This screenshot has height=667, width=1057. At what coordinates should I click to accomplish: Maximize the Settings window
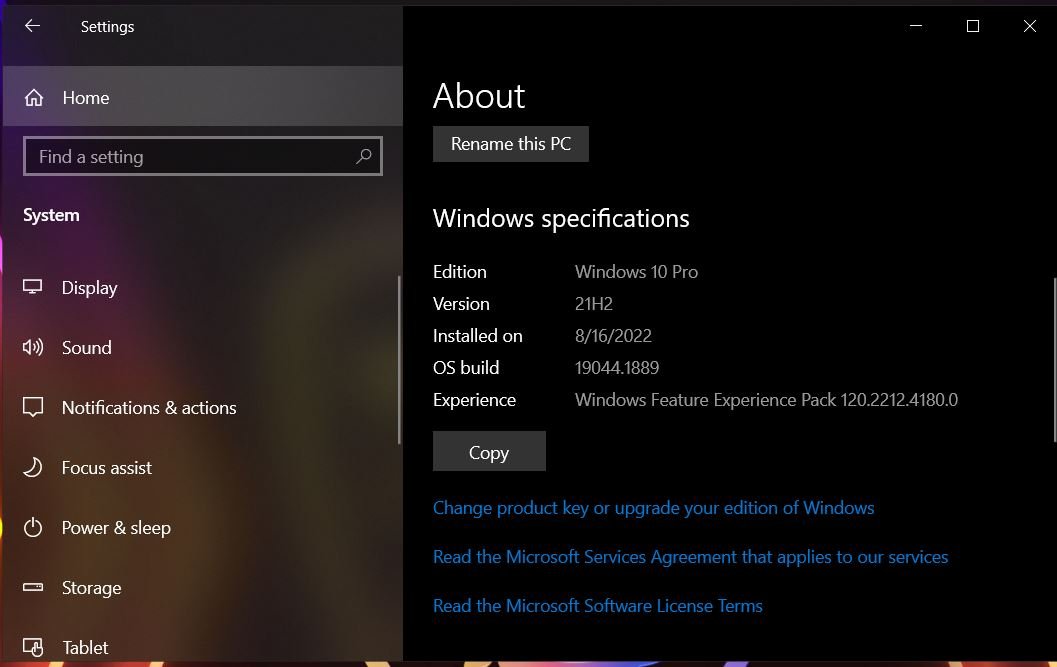pos(972,26)
